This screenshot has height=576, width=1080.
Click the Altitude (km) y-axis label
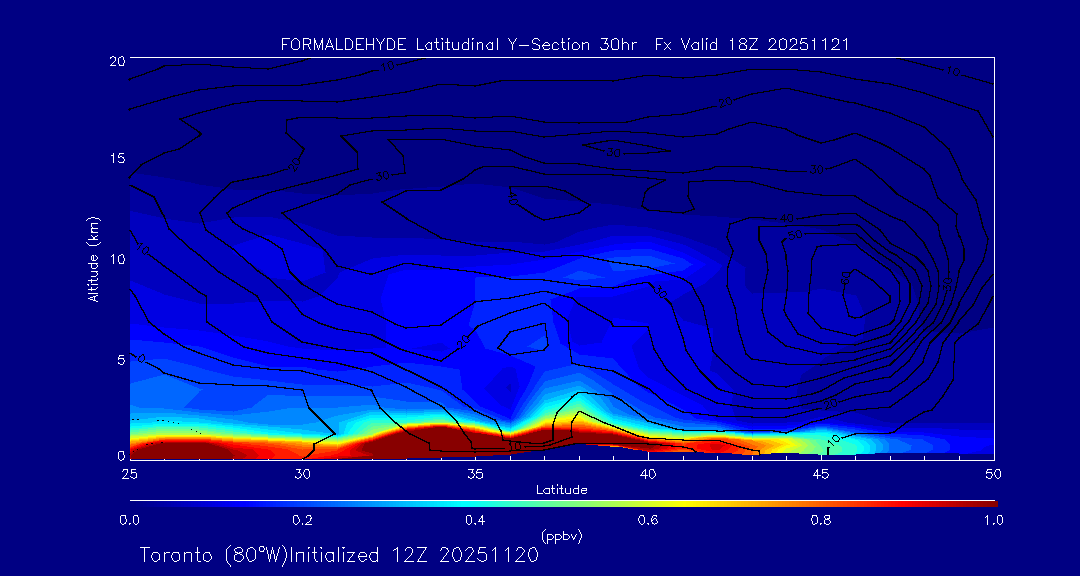[93, 258]
